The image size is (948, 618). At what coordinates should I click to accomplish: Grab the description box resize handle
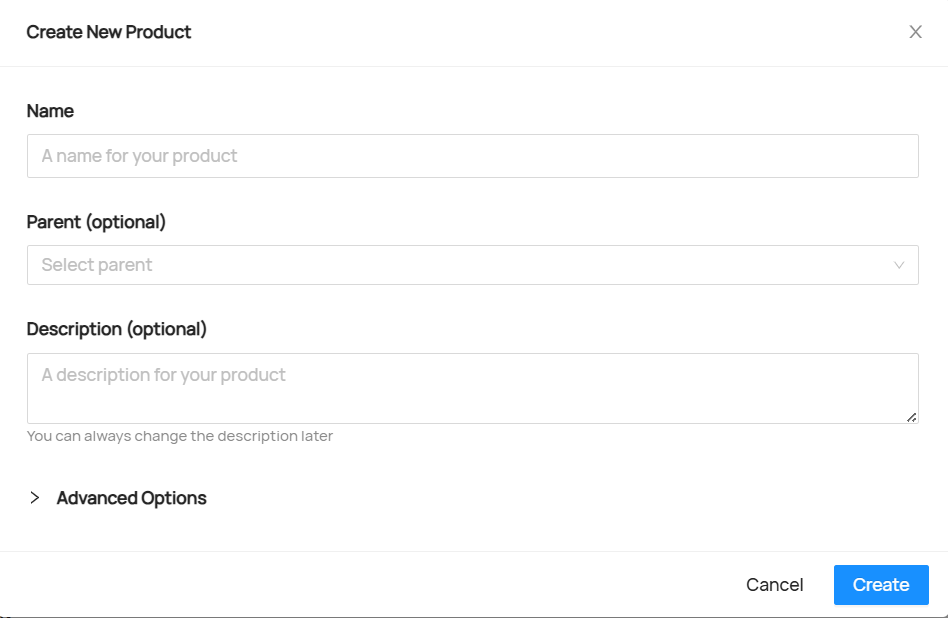(912, 417)
